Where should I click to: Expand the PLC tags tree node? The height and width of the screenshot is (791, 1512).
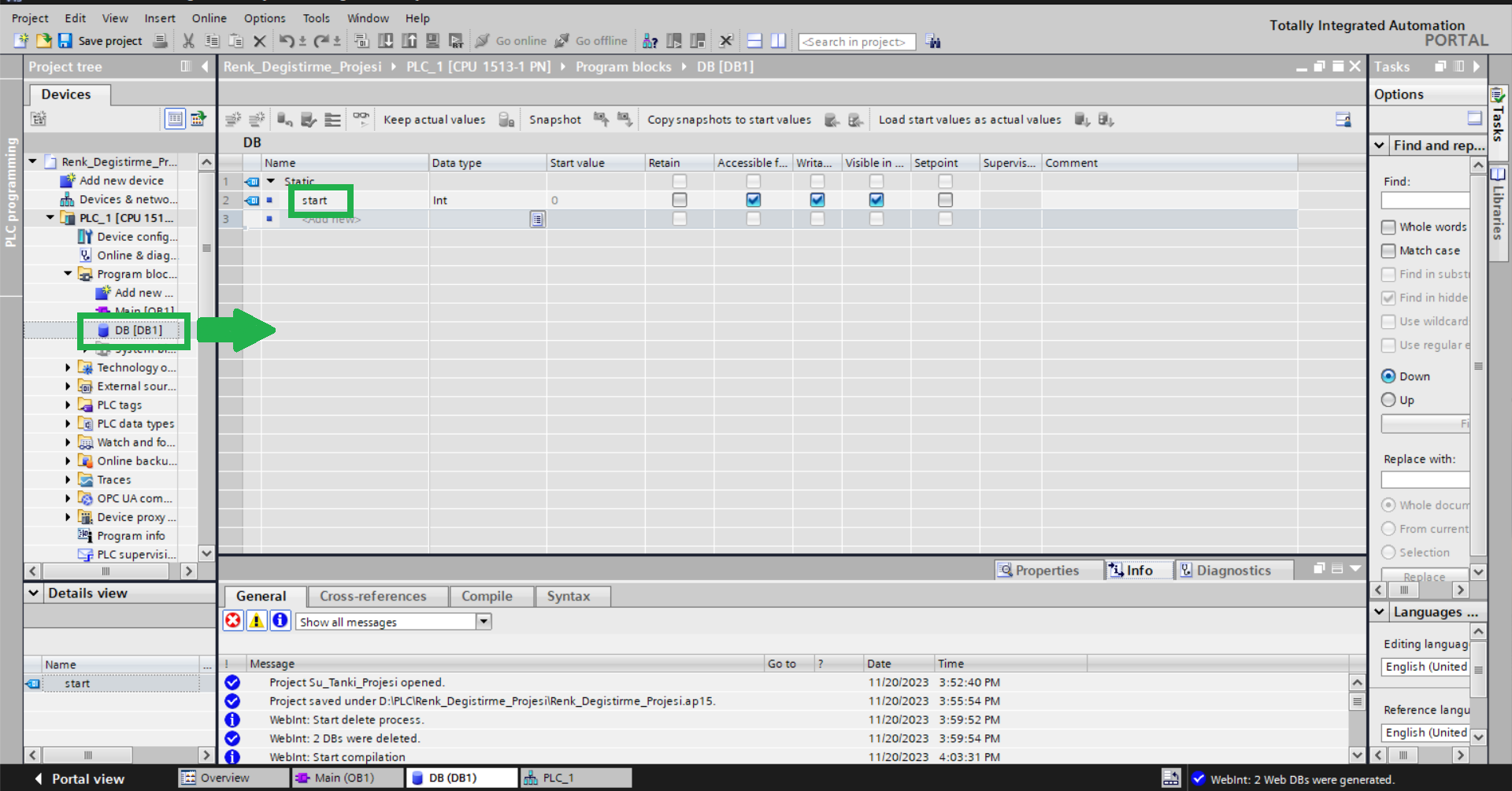(x=68, y=405)
